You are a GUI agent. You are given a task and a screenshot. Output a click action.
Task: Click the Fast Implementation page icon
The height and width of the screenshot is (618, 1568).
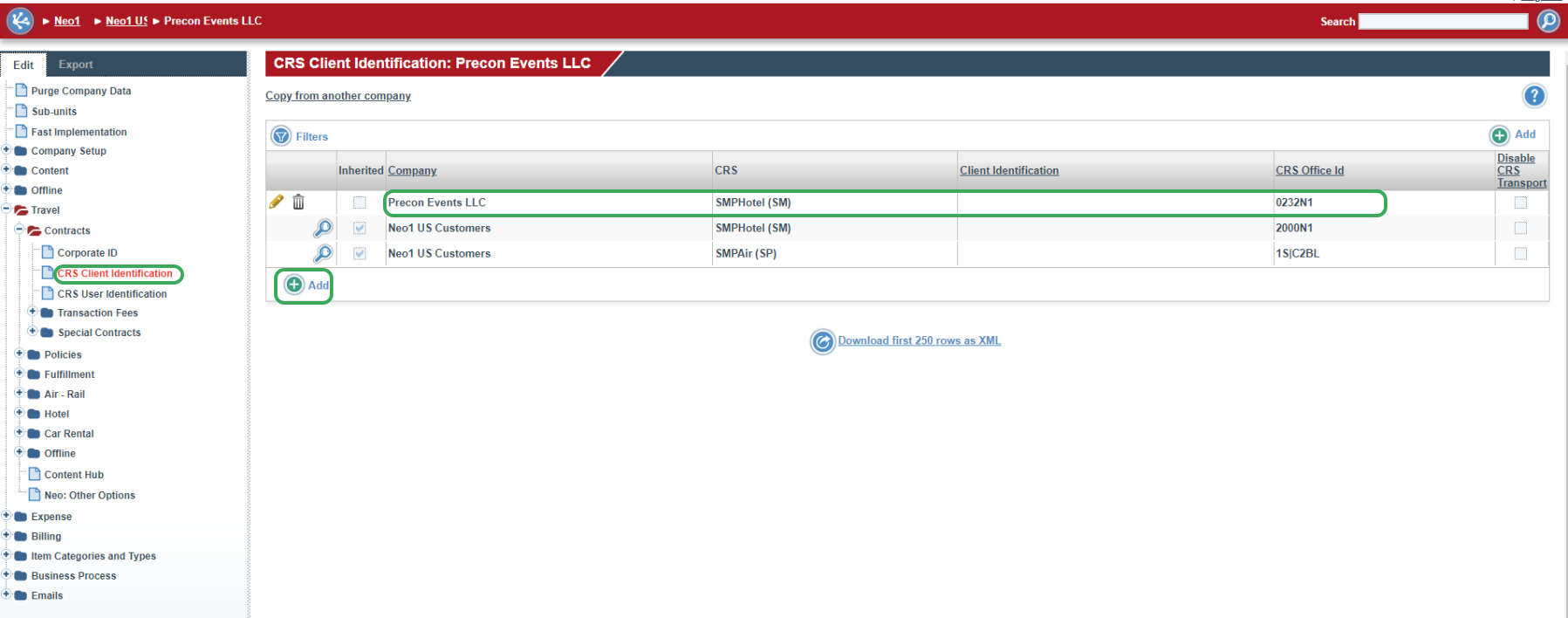pos(22,131)
